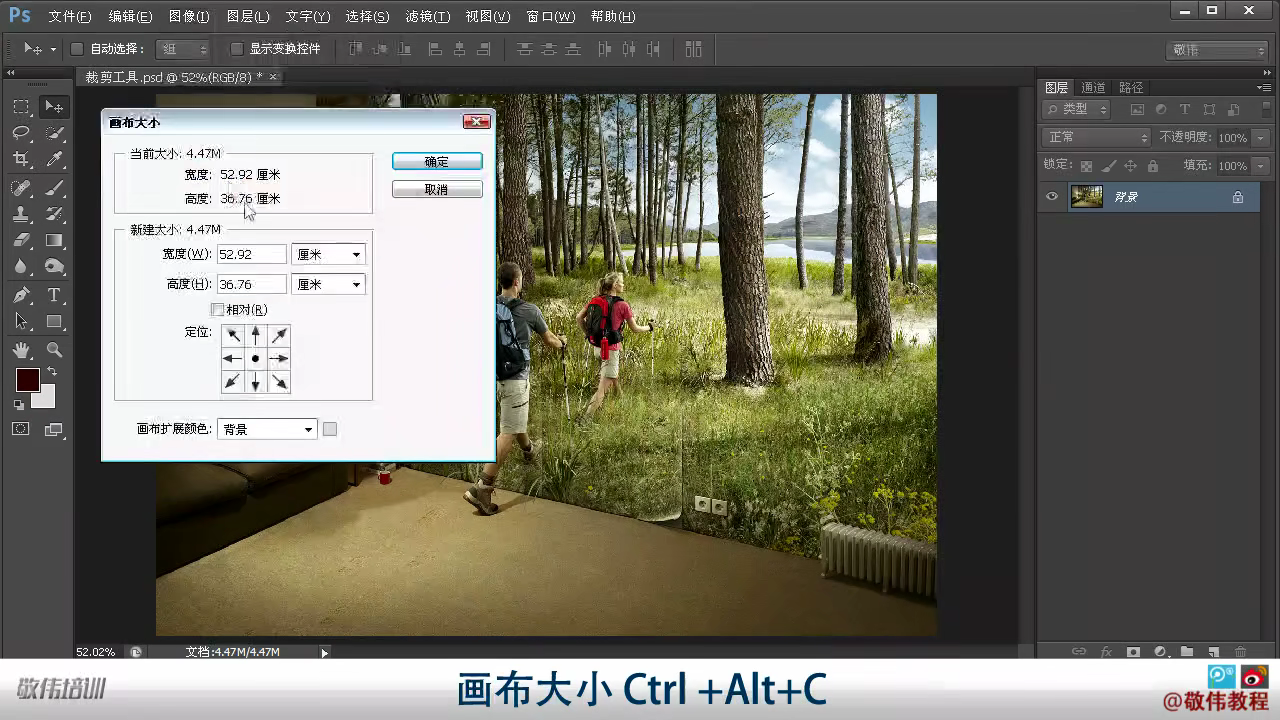Delete the layer with trash icon
Screen dimensions: 1280x720
(1241, 652)
